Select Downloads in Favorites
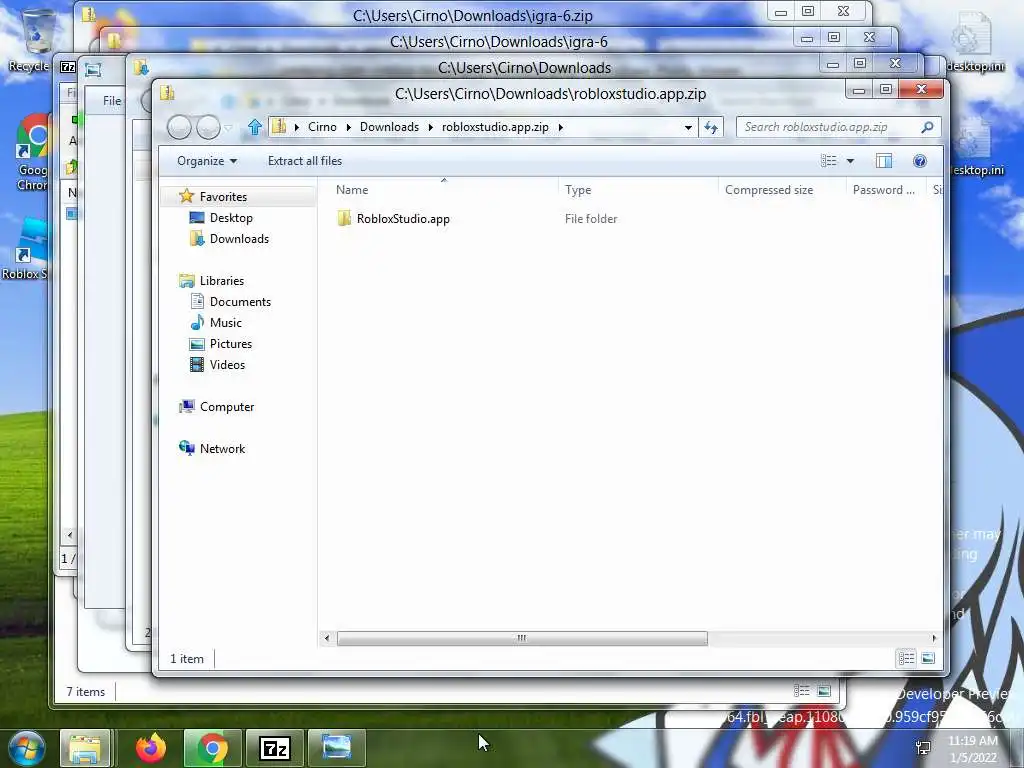The image size is (1024, 768). [x=239, y=238]
